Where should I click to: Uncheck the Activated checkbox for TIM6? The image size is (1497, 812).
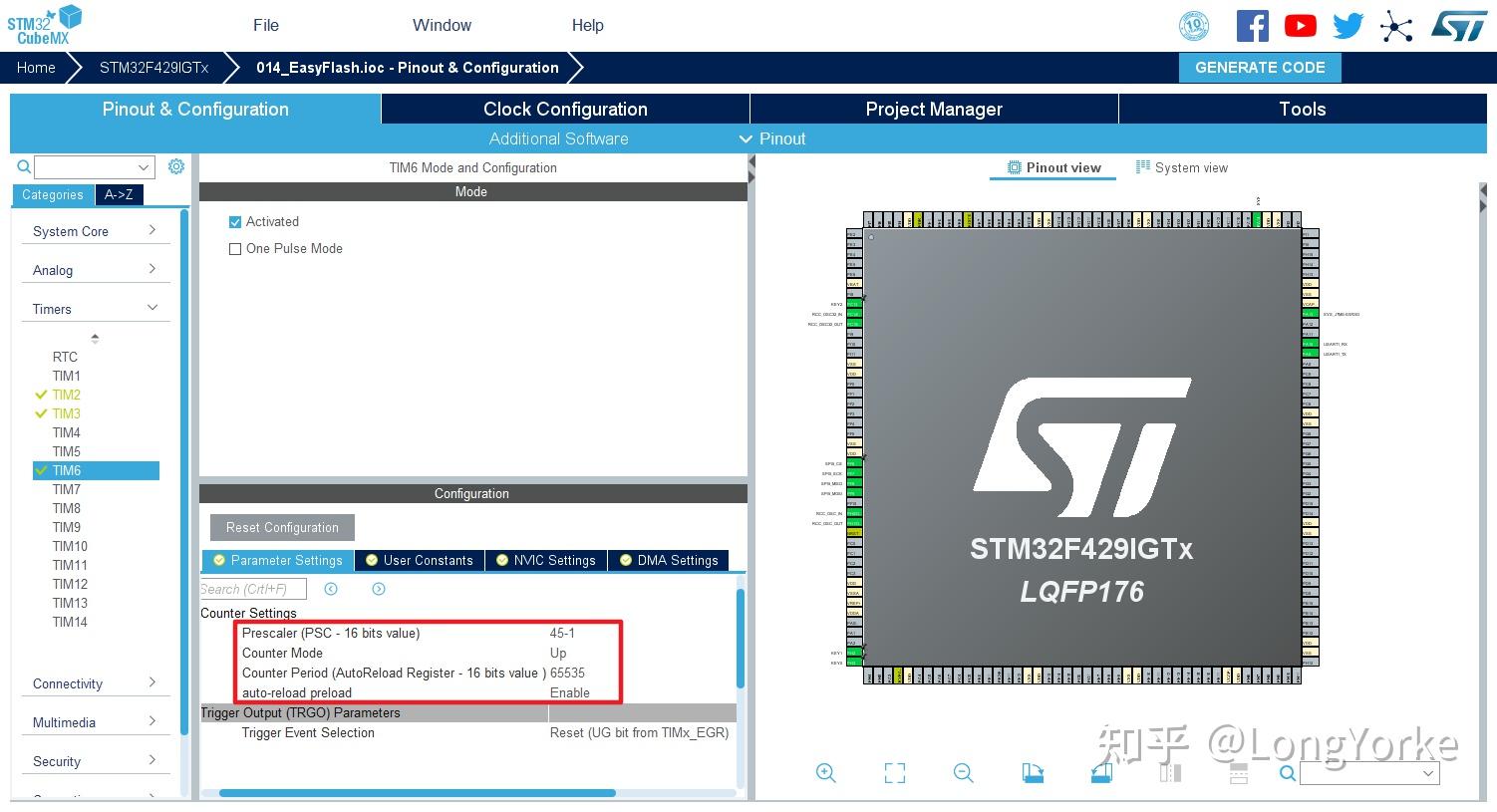235,221
